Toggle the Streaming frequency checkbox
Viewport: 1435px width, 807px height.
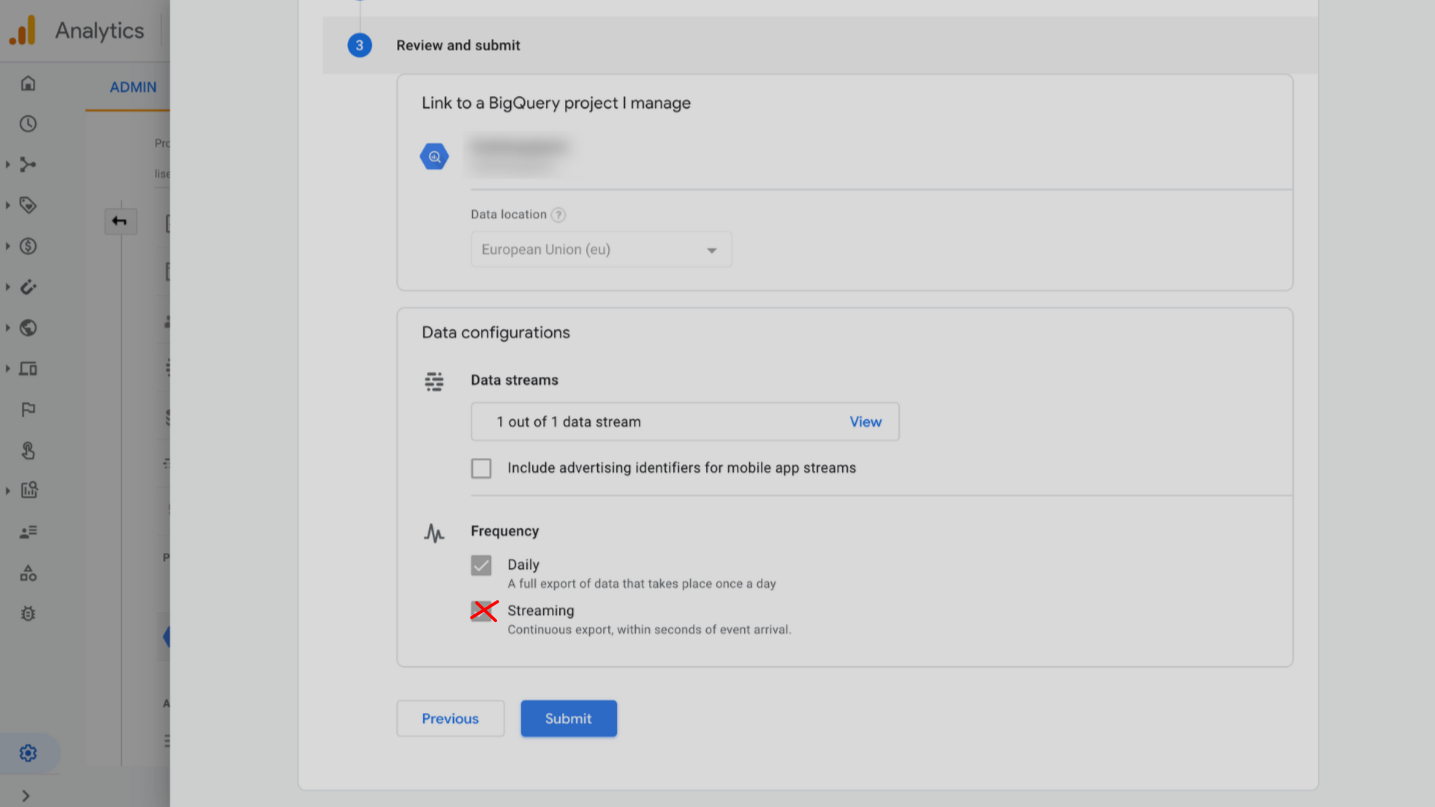[482, 611]
